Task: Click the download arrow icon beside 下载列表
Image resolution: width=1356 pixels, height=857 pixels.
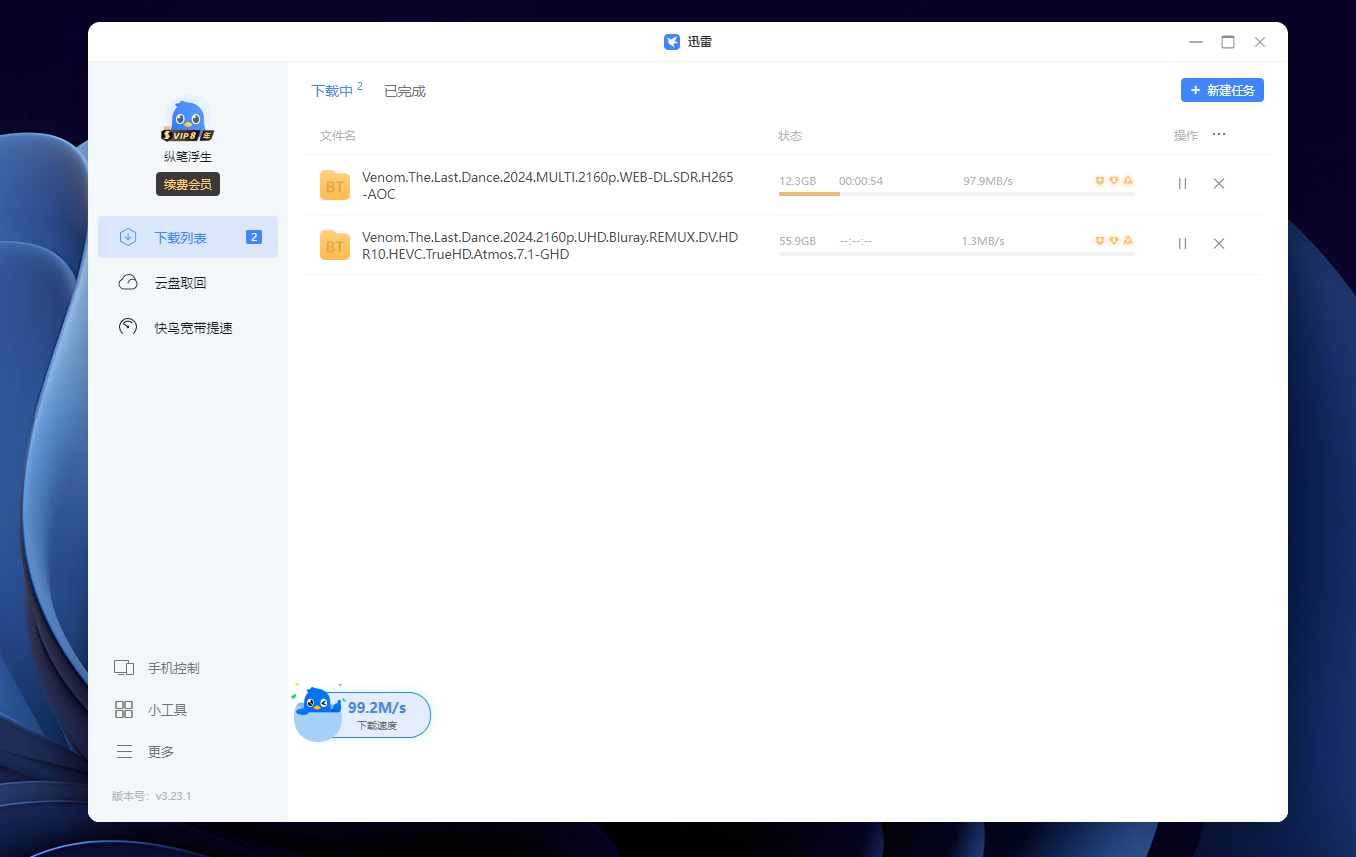Action: (x=128, y=237)
